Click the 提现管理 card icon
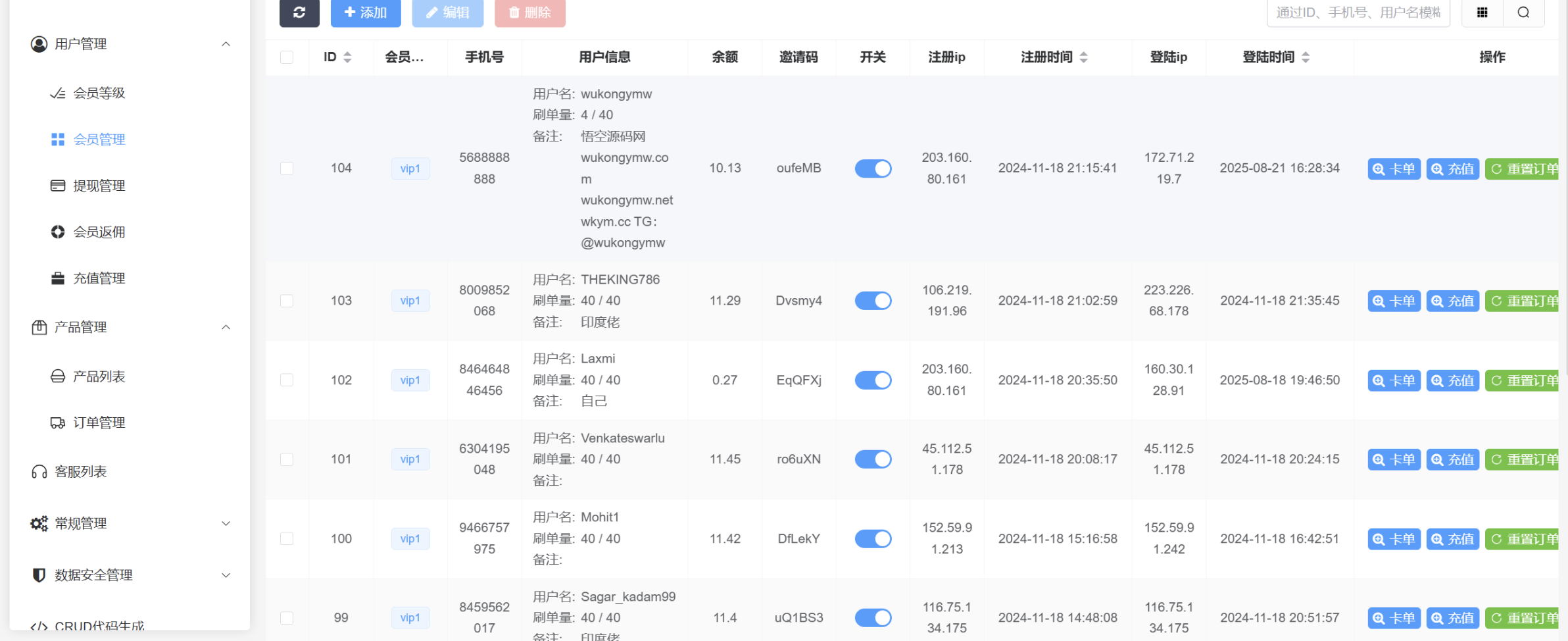Viewport: 1568px width, 641px height. tap(58, 186)
